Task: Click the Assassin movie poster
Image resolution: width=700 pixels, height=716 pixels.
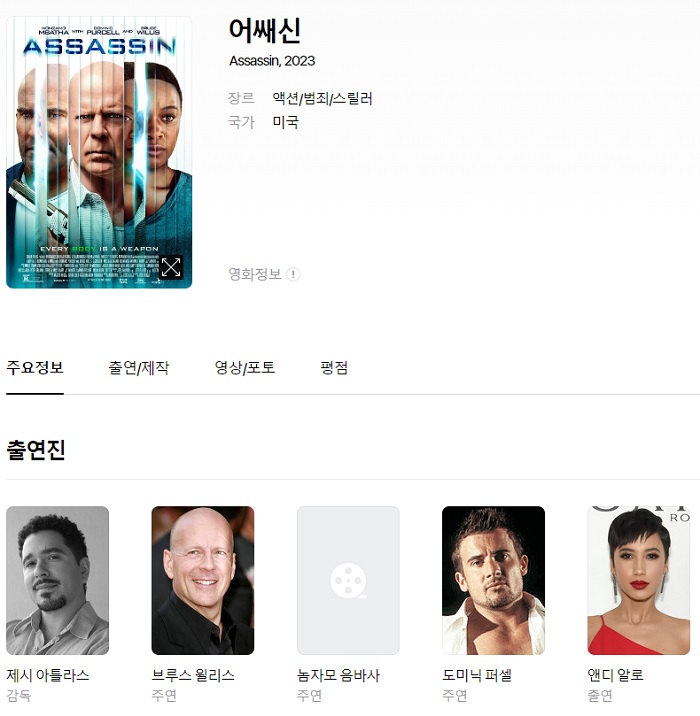Action: coord(99,153)
